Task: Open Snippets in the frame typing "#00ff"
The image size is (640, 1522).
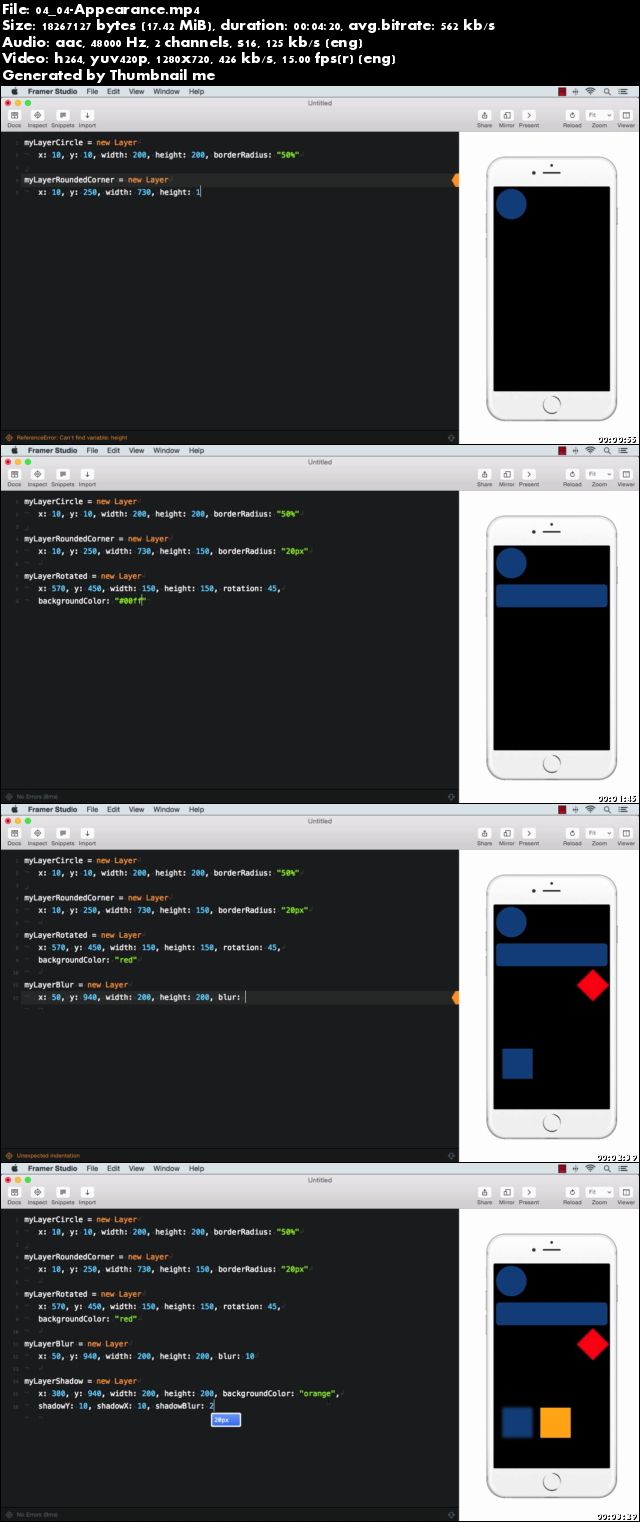Action: [x=63, y=477]
